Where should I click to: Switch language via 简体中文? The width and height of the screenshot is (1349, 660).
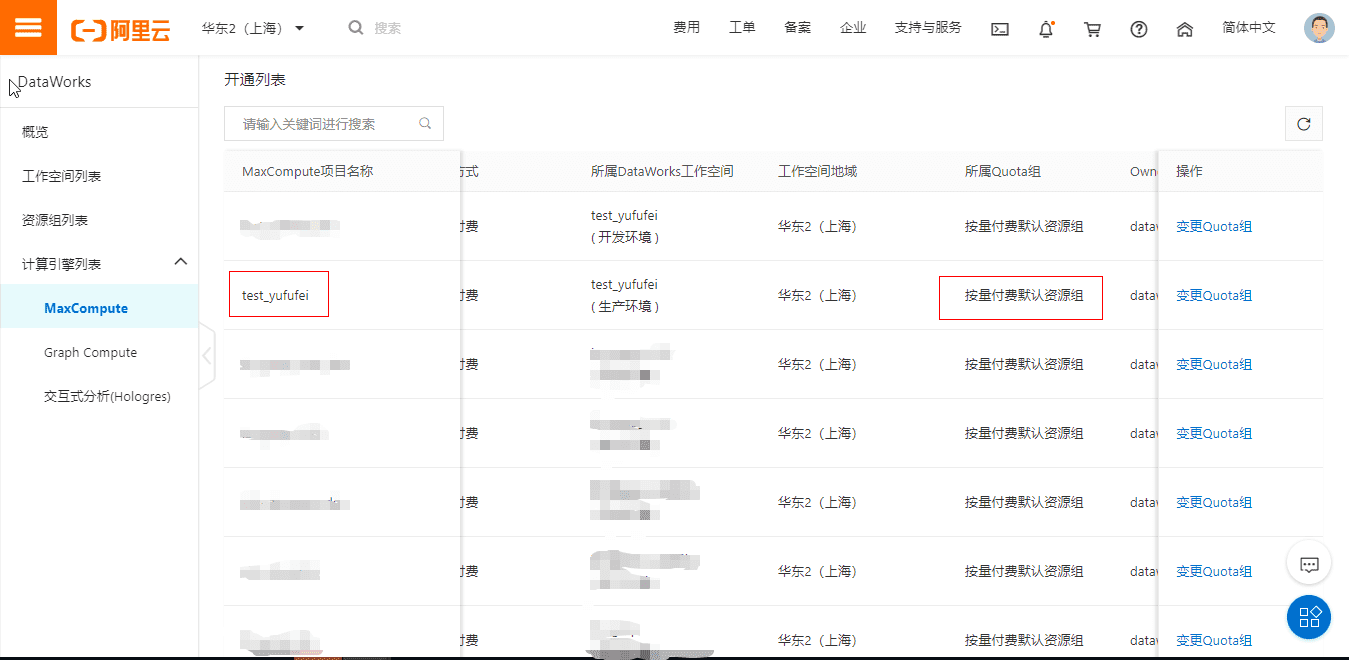1249,28
